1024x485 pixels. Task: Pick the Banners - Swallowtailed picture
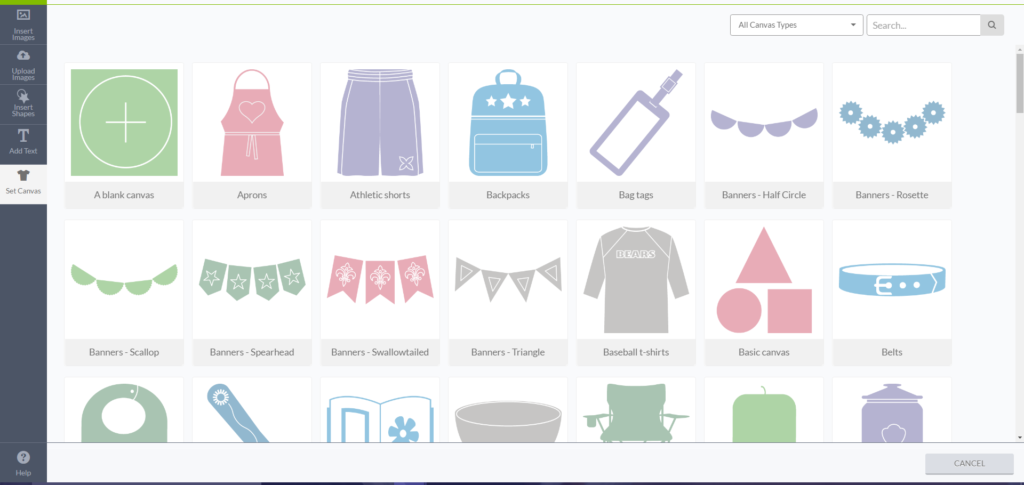coord(379,279)
